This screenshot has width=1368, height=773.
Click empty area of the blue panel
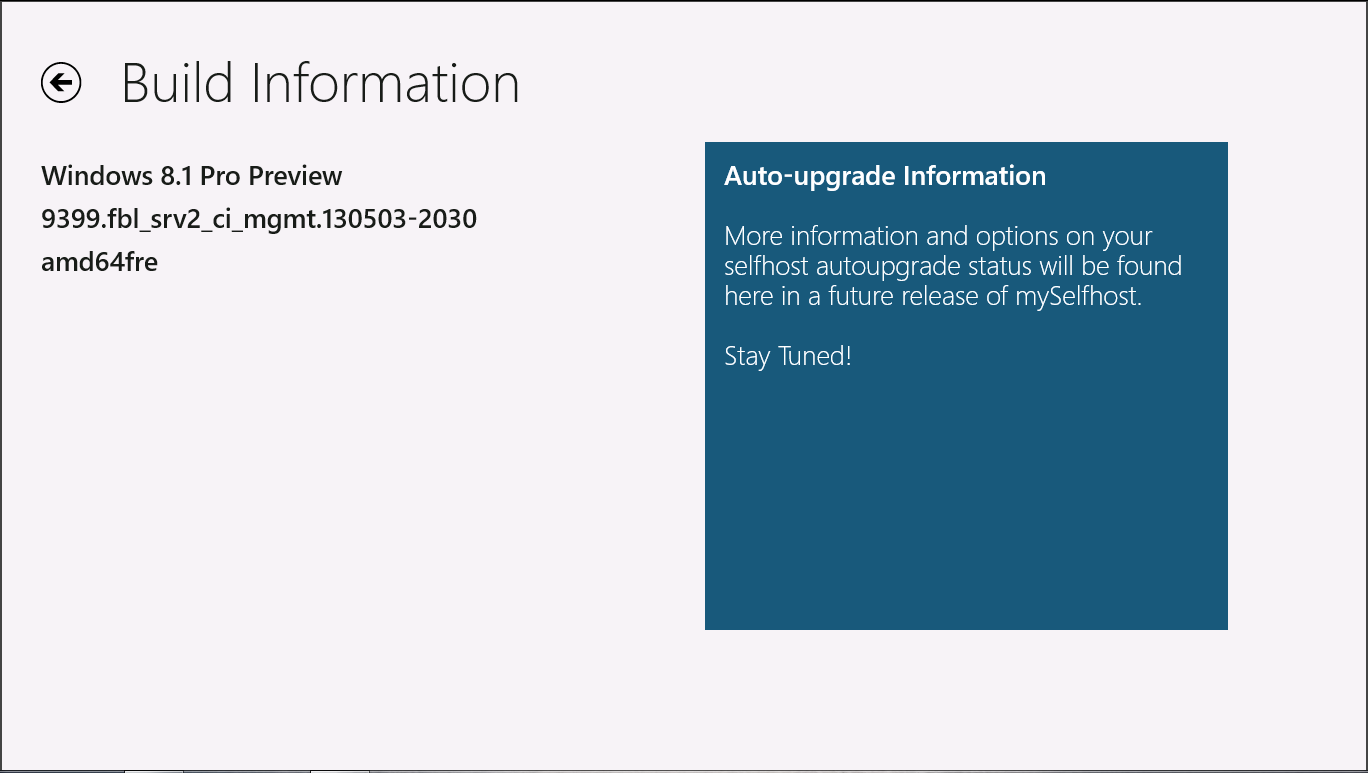coord(965,500)
